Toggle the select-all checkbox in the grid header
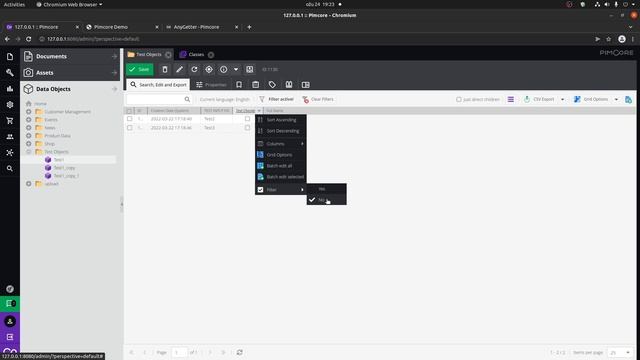This screenshot has width=640, height=360. [129, 111]
